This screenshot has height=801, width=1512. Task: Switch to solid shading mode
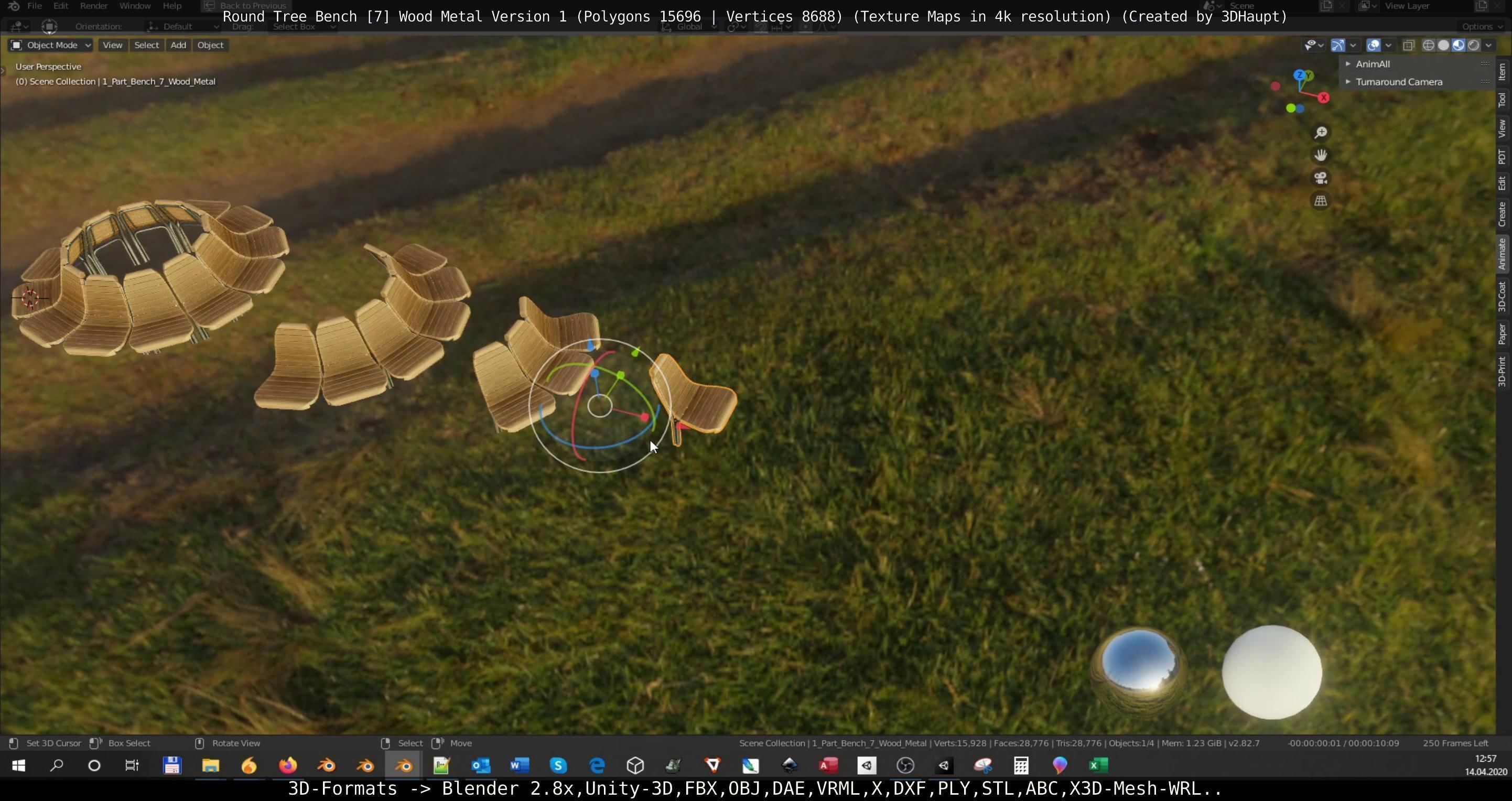tap(1443, 45)
